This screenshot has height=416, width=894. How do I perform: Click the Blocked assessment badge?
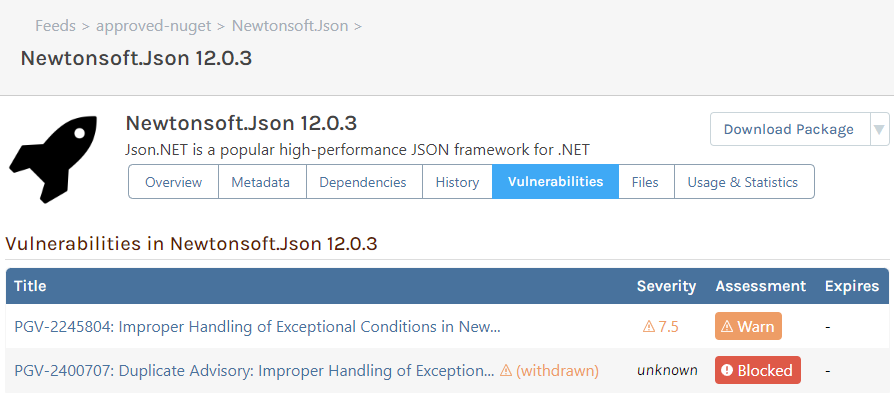757,370
